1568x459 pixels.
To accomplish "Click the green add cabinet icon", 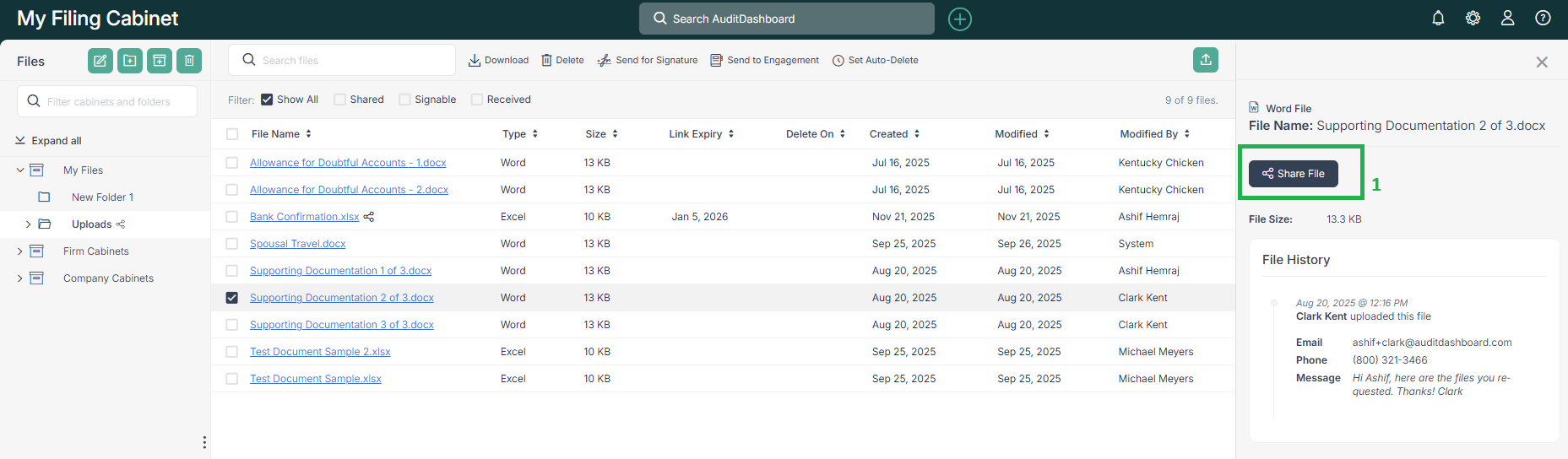I will click(x=160, y=61).
